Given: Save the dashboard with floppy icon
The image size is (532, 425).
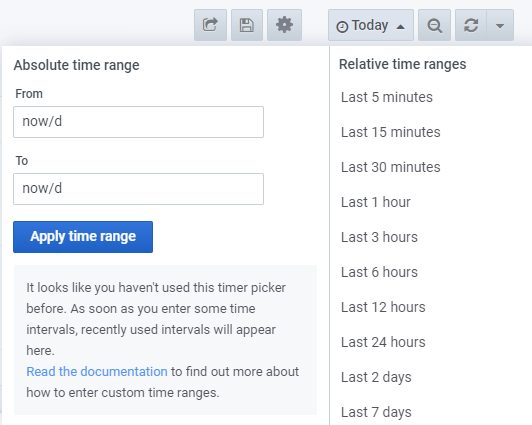Looking at the screenshot, I should [x=247, y=25].
